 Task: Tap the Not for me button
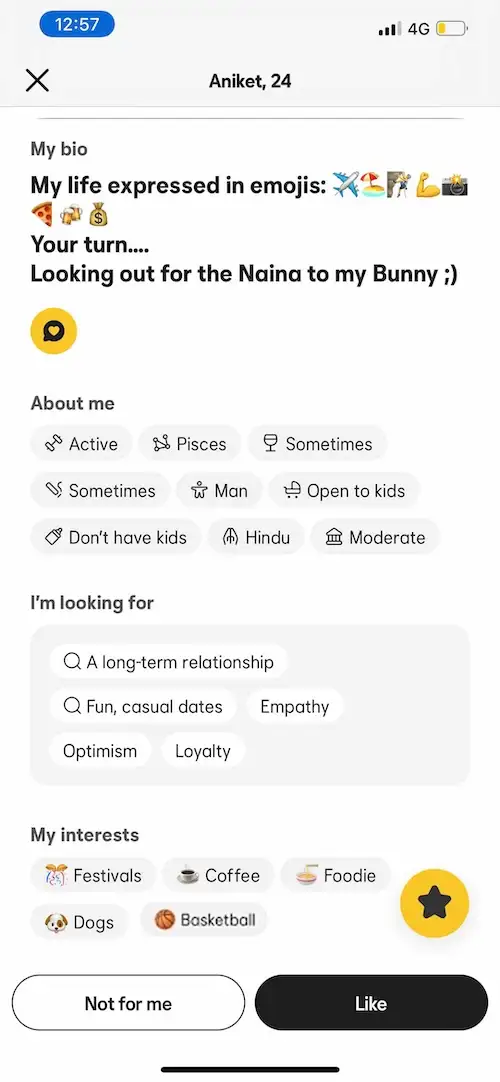[128, 1003]
